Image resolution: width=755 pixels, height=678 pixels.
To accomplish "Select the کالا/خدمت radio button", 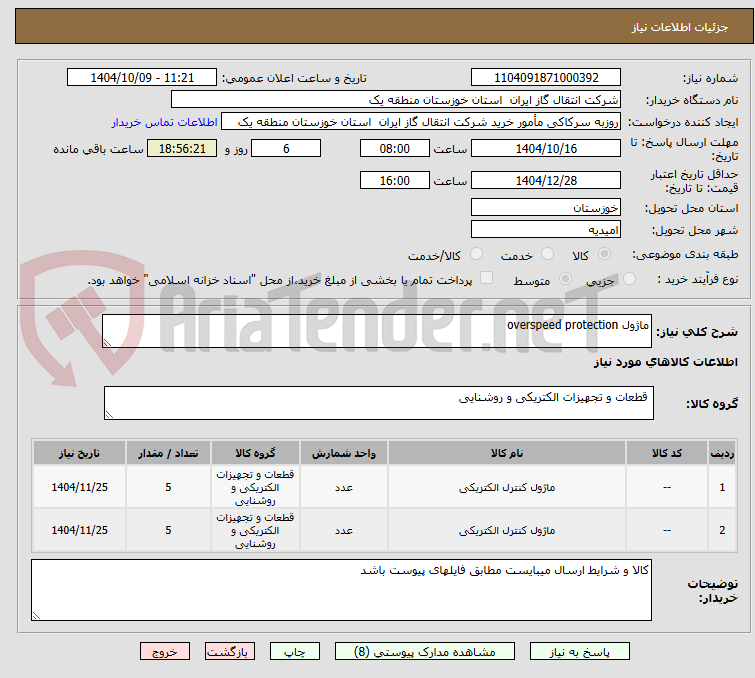I will [476, 254].
